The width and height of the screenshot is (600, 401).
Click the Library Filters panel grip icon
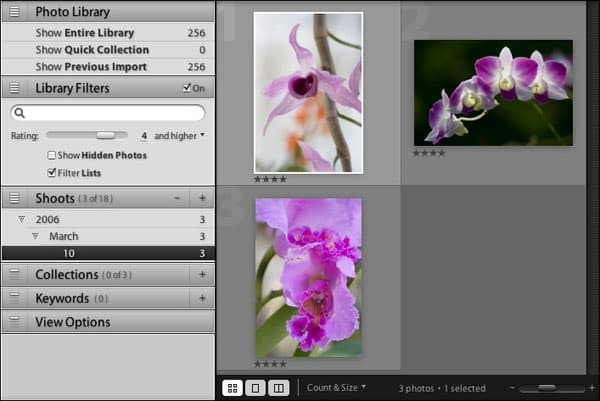point(14,88)
